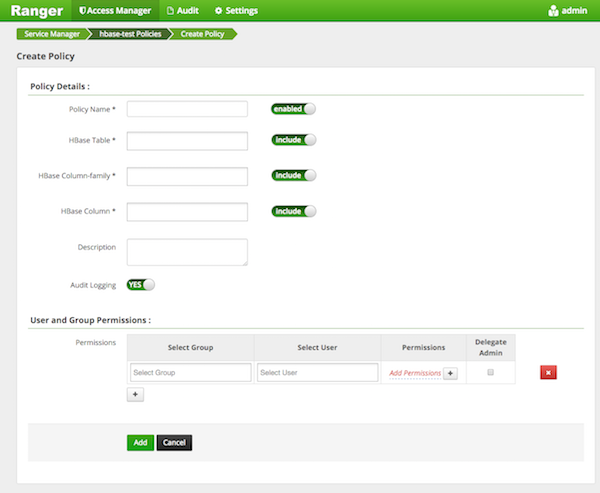Image resolution: width=600 pixels, height=493 pixels.
Task: Open the Audit tab
Action: click(181, 11)
